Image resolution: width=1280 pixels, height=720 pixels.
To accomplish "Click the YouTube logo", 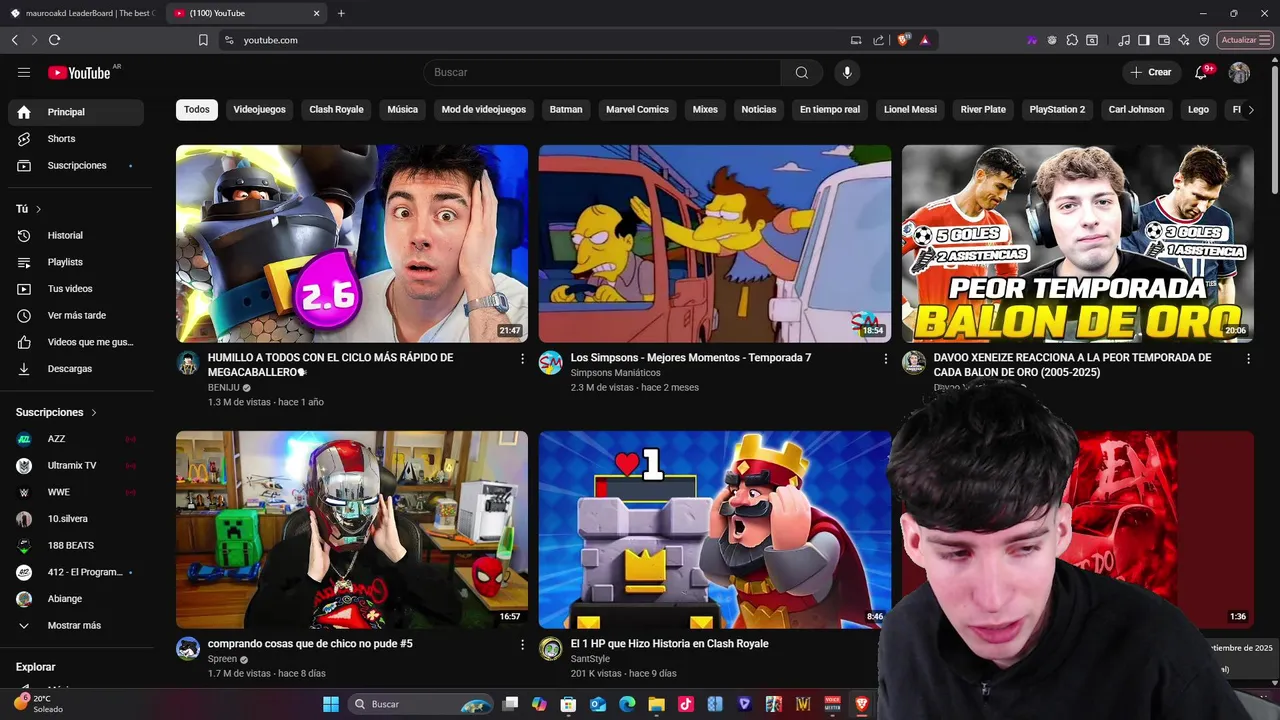I will (80, 72).
